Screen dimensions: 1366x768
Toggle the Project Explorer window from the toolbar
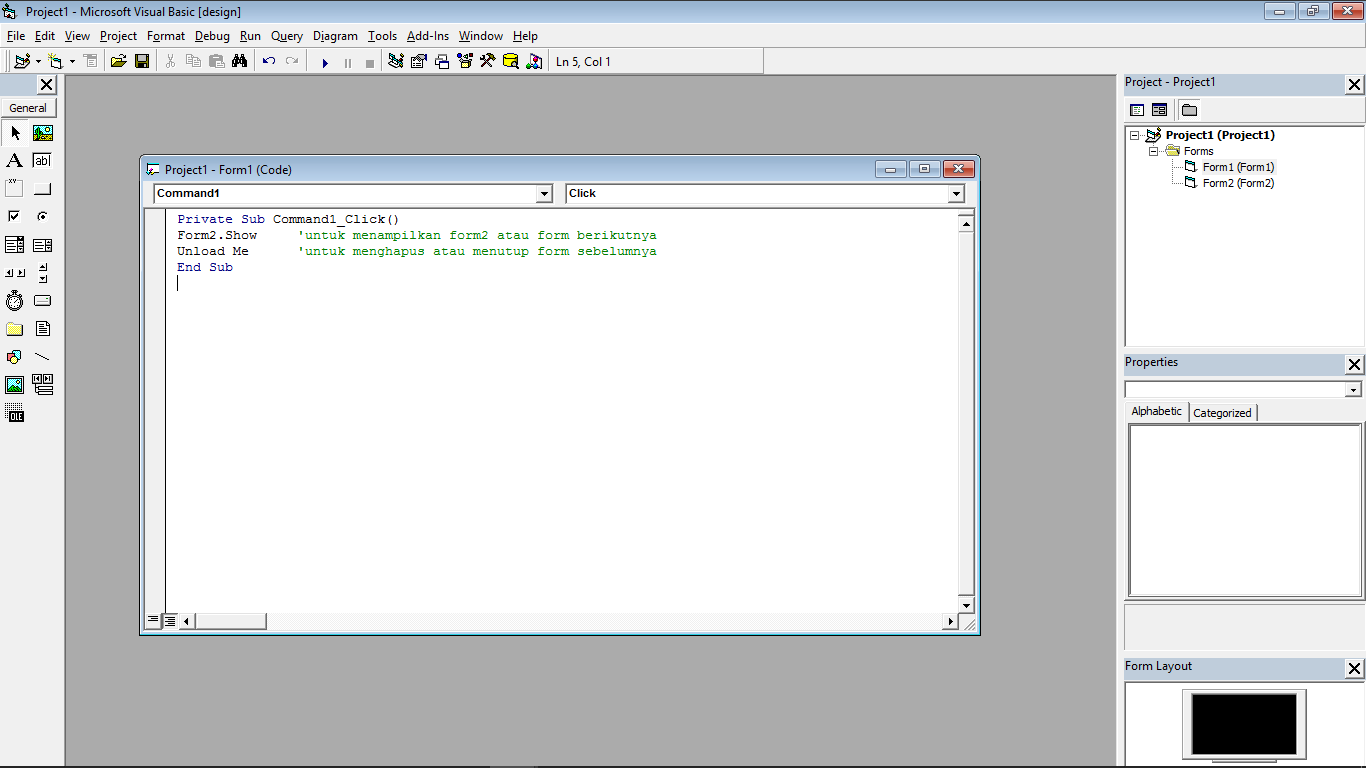[396, 61]
